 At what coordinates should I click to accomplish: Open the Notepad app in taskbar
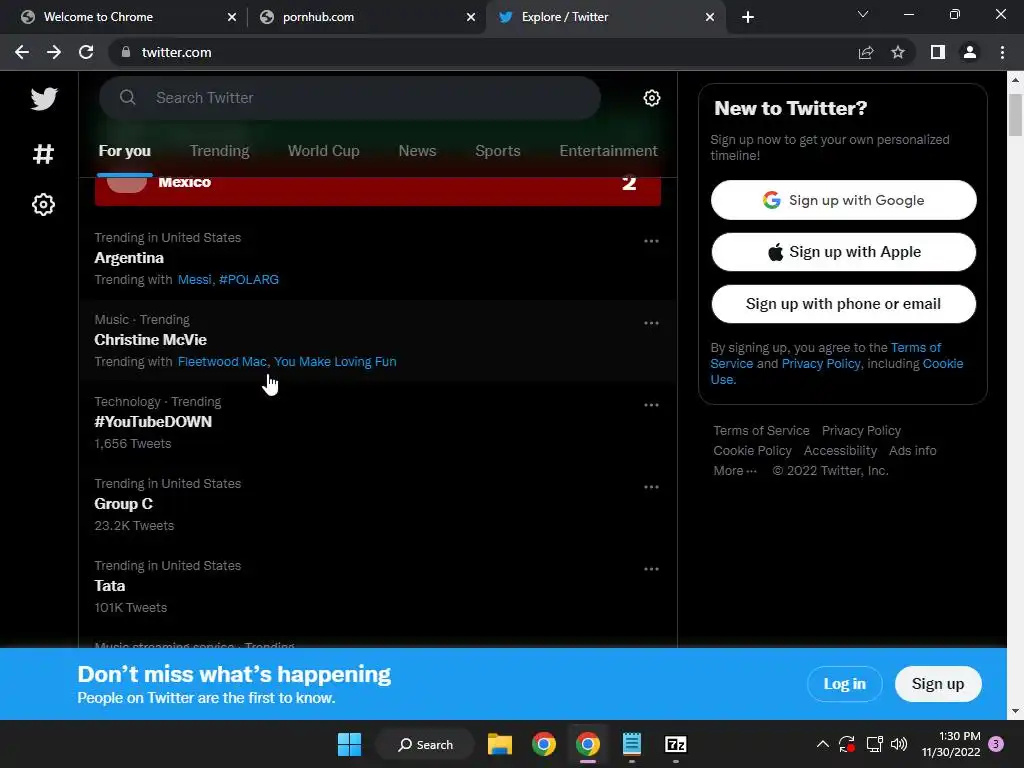coord(632,744)
